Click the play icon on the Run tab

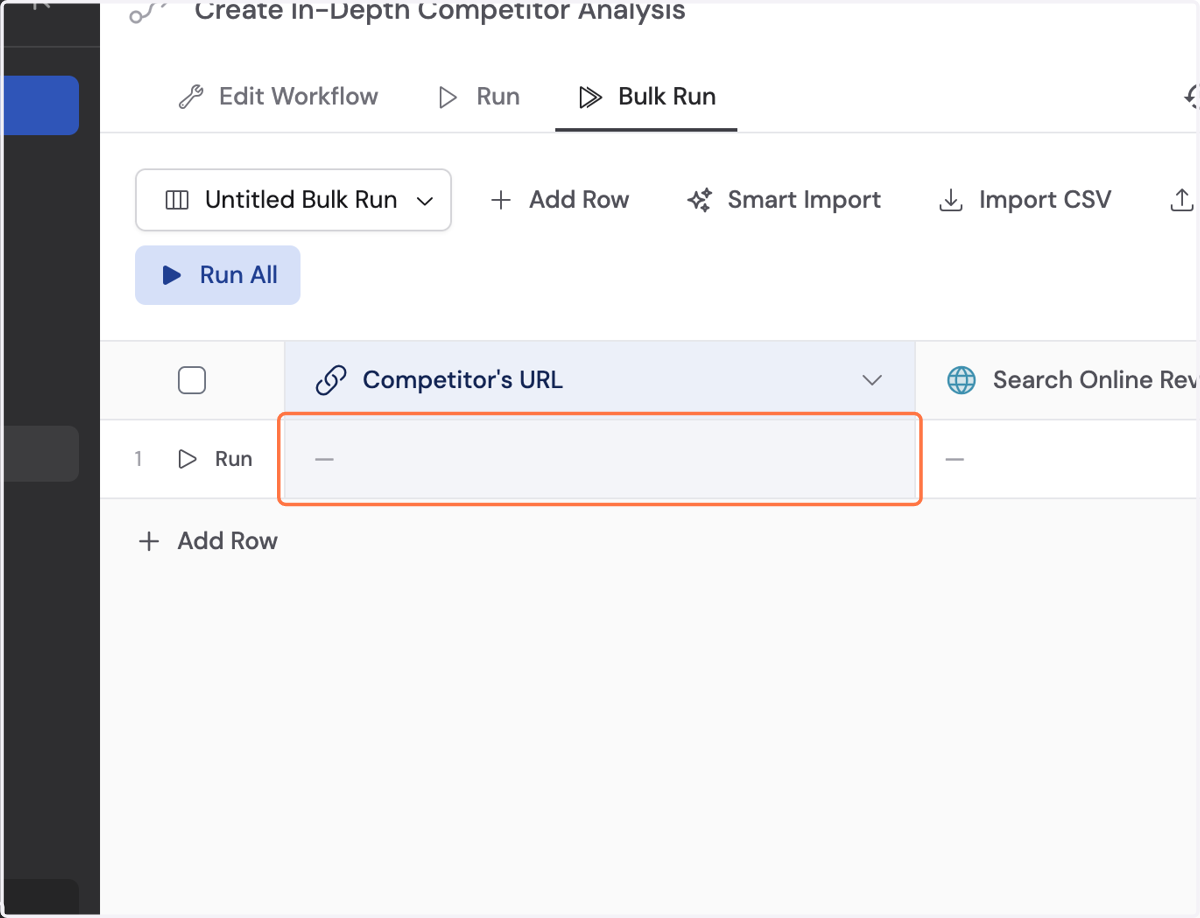click(x=448, y=97)
